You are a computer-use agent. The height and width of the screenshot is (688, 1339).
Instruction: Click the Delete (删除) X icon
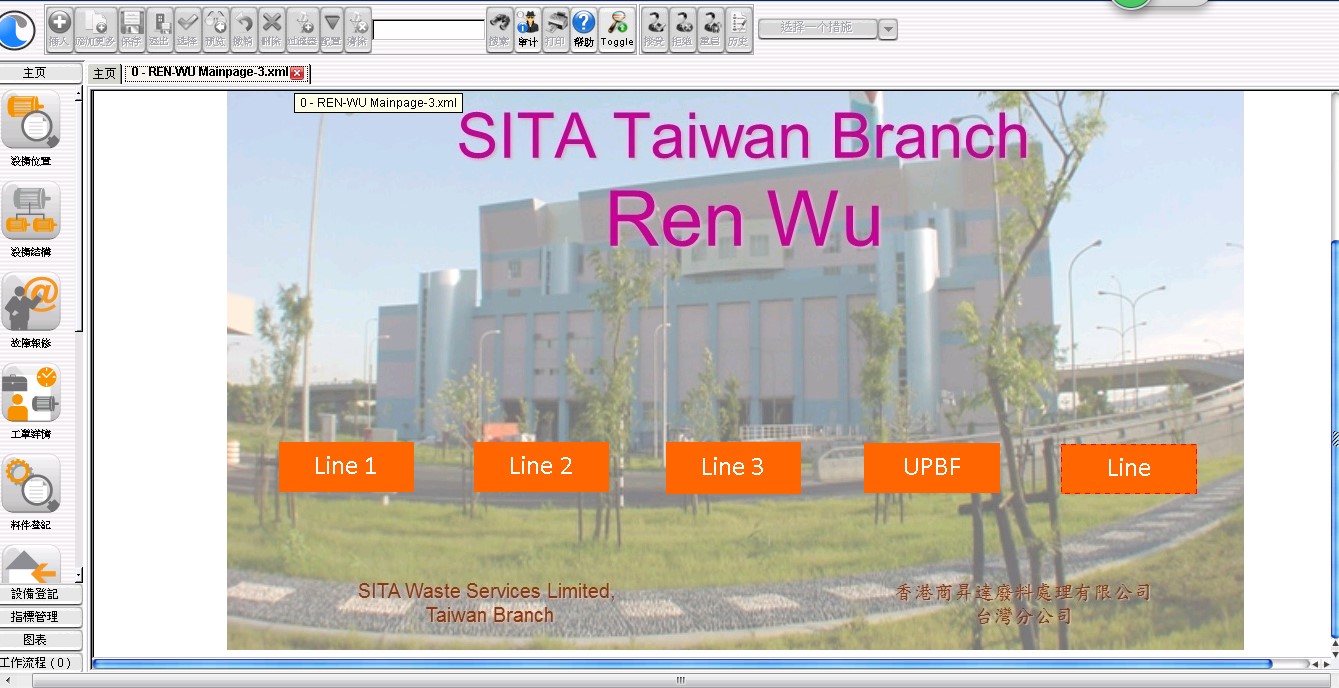[271, 29]
